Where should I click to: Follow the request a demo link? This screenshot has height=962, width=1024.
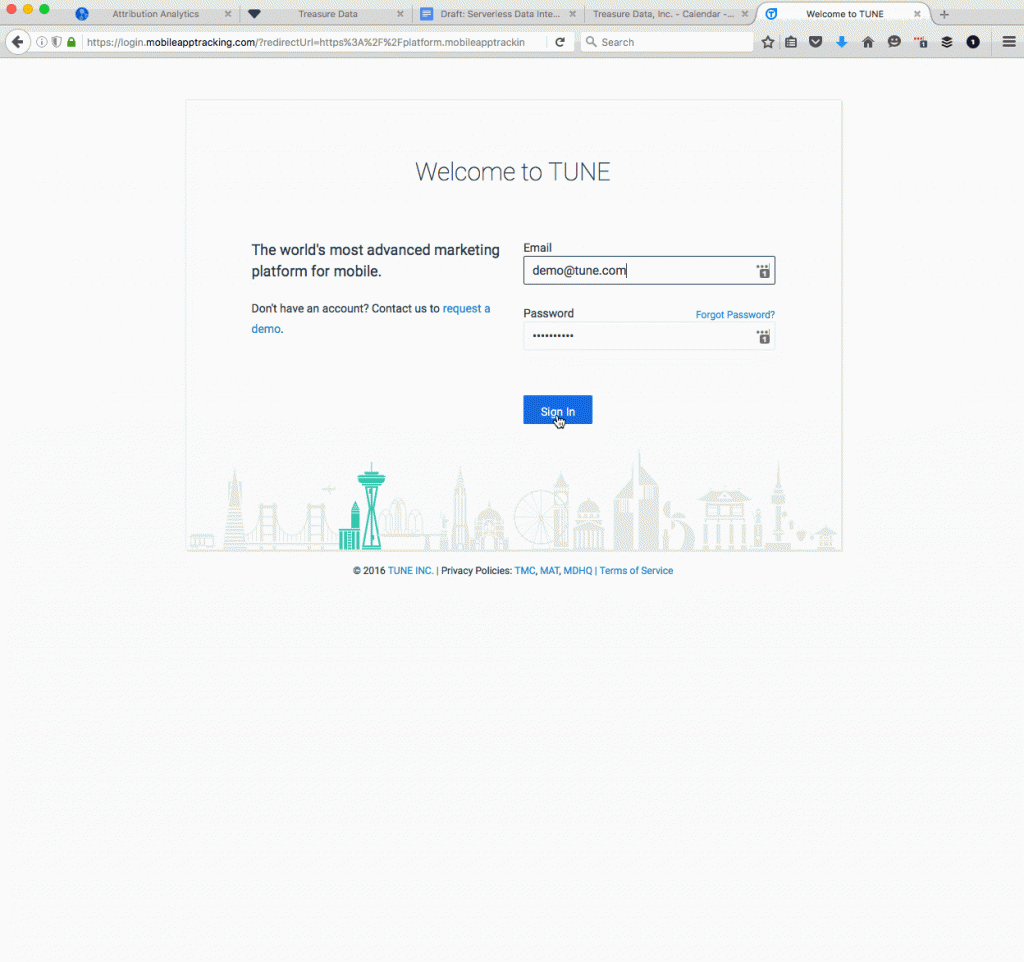[371, 319]
